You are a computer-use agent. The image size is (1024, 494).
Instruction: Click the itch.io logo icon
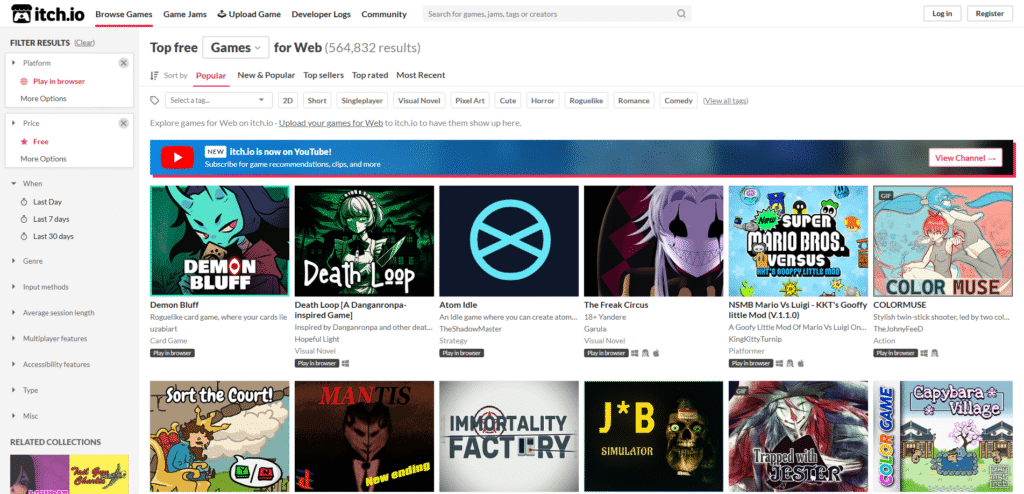coord(24,14)
